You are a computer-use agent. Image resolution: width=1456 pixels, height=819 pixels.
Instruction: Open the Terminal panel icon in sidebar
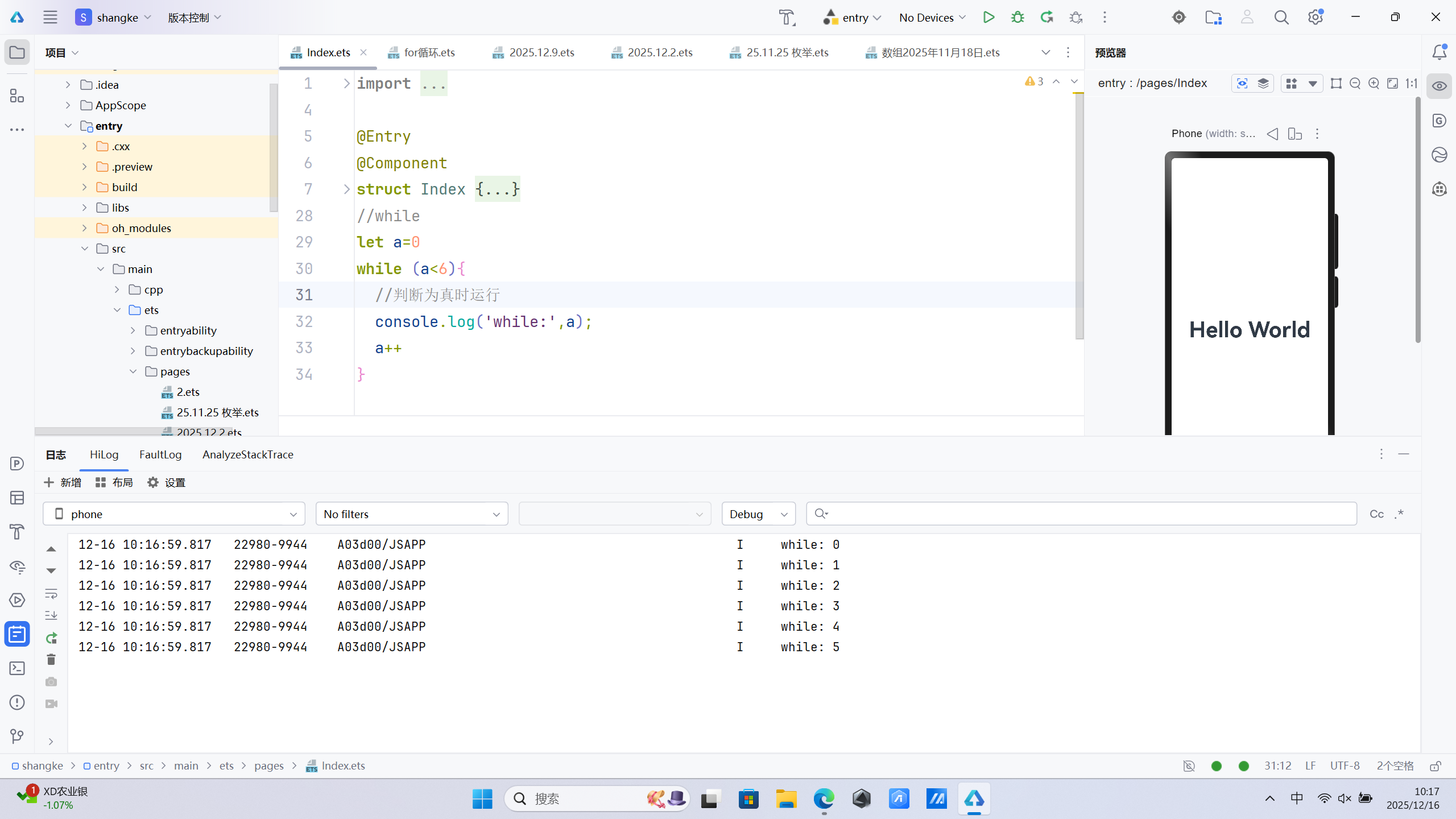pyautogui.click(x=17, y=668)
